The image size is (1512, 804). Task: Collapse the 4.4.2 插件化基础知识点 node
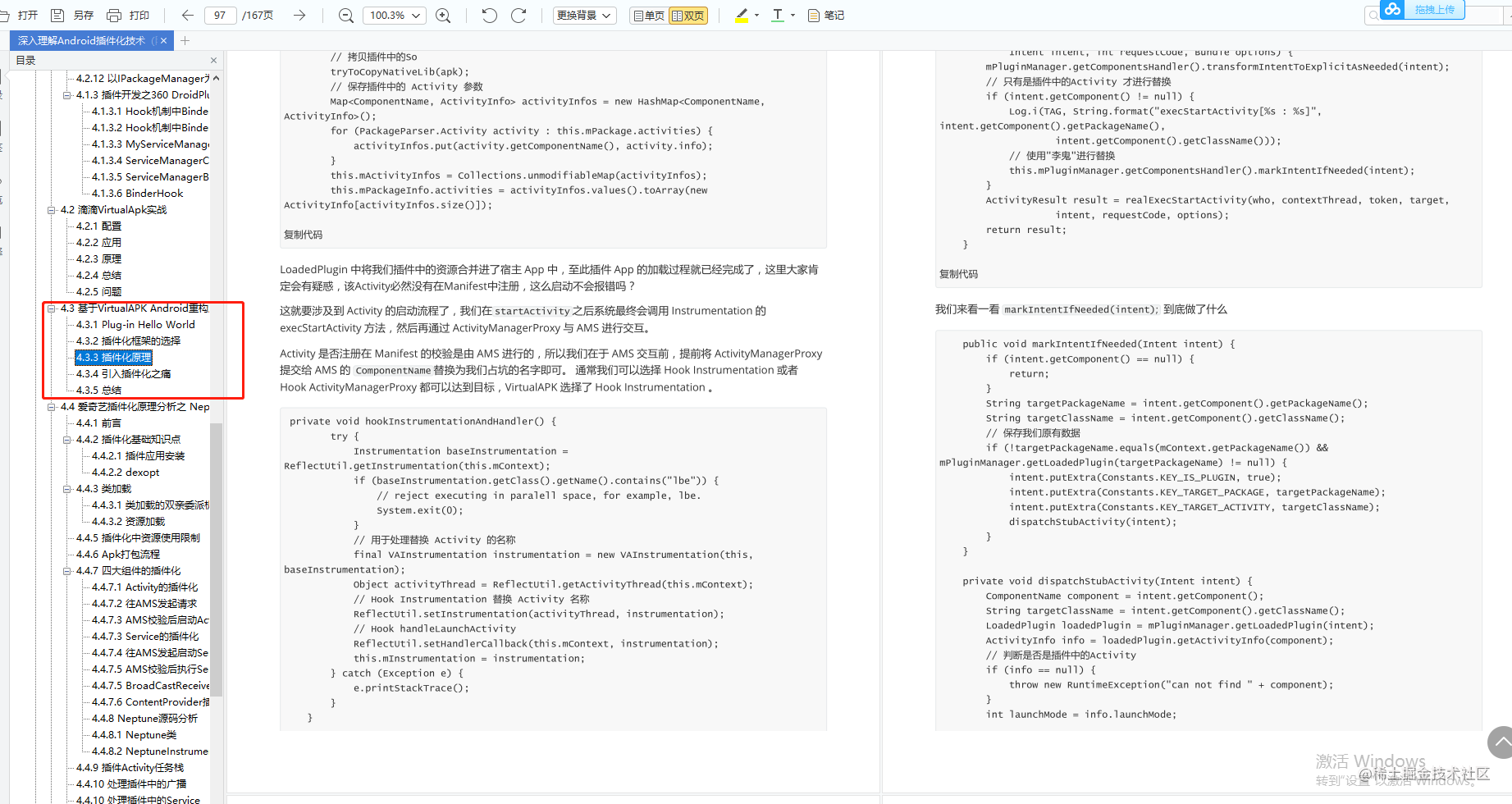[67, 440]
